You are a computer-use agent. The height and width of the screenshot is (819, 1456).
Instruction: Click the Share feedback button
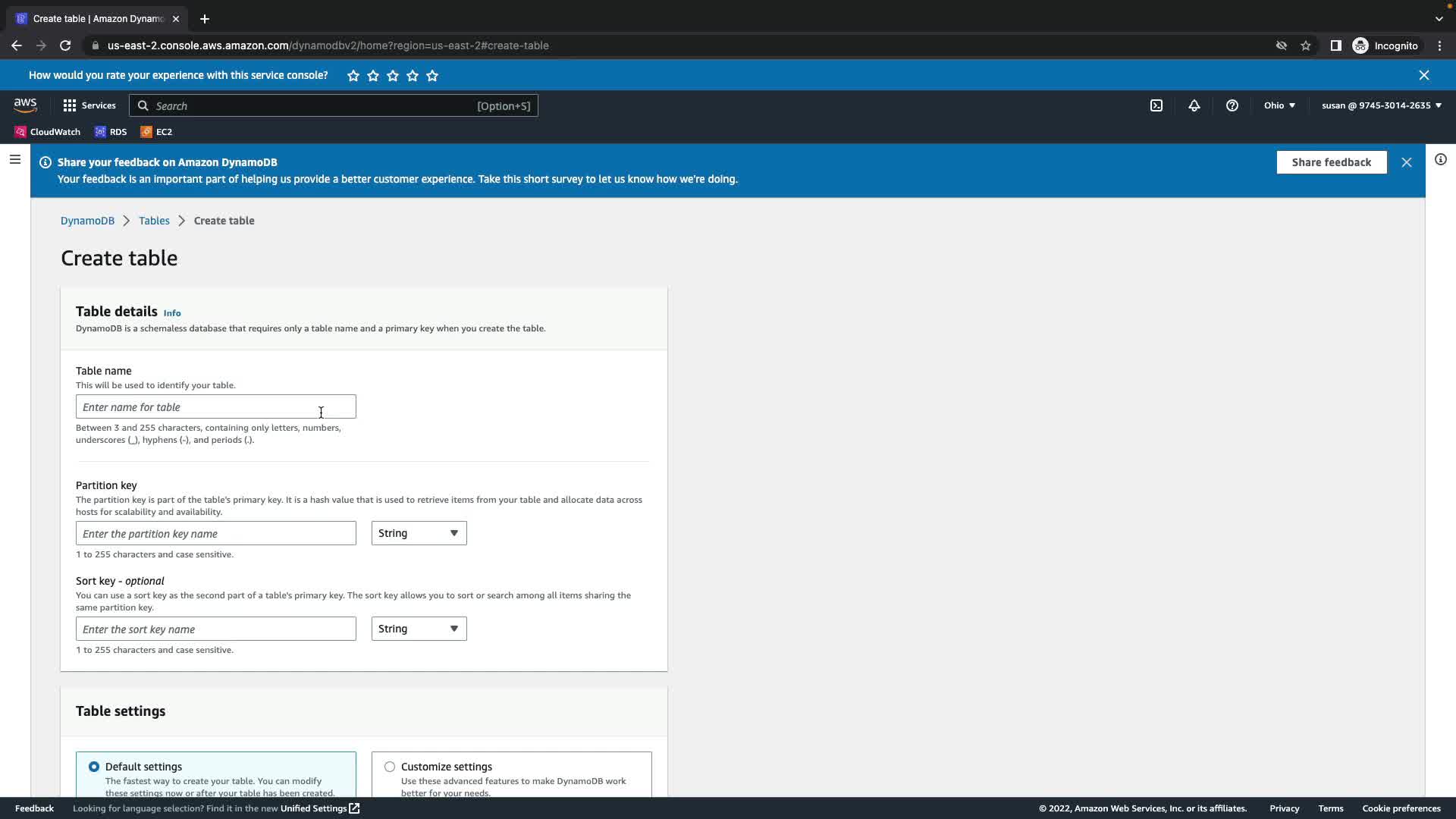(1331, 162)
